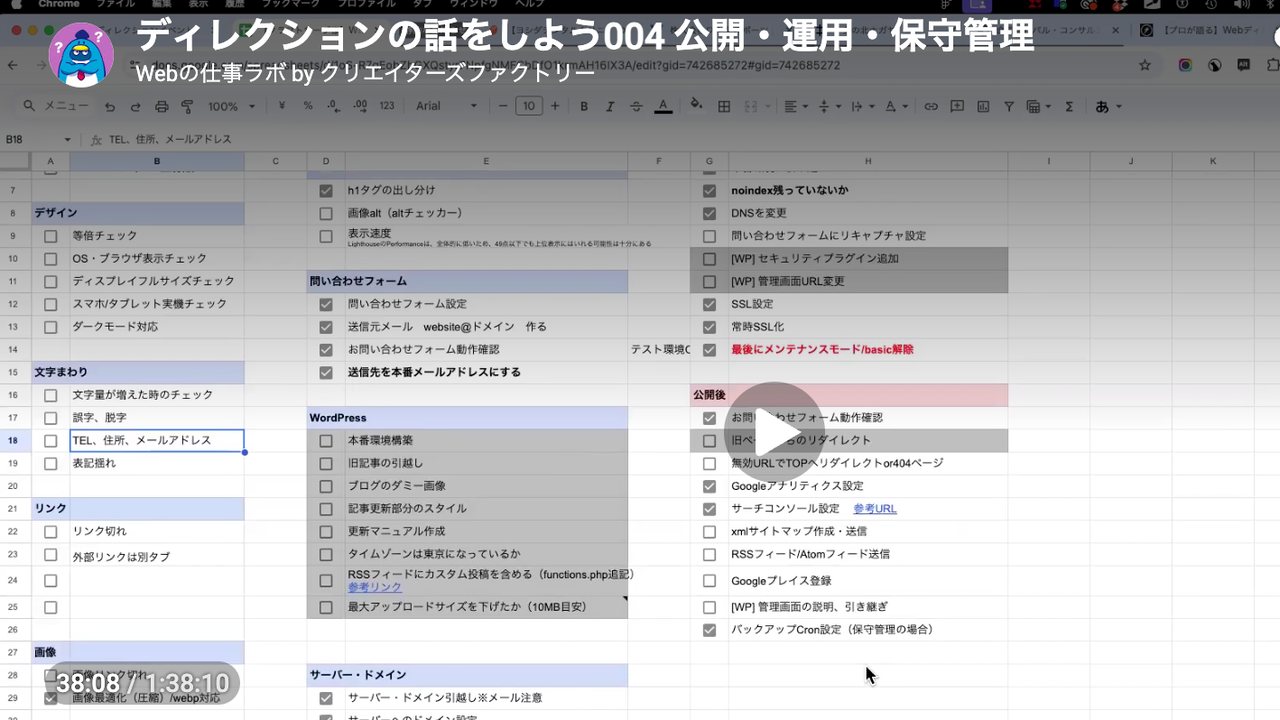Apply percent format with the % icon

[x=307, y=106]
